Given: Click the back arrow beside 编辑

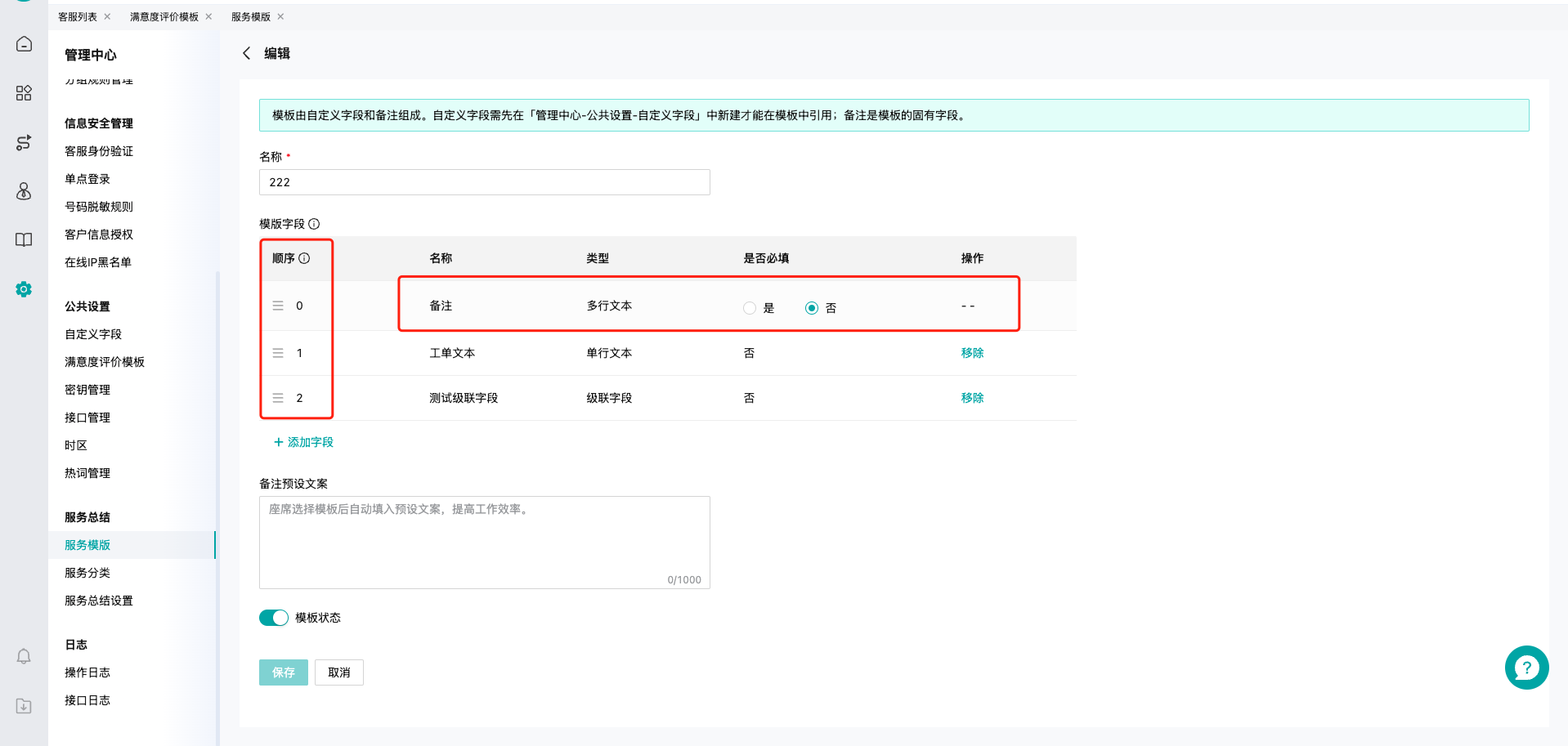Looking at the screenshot, I should pyautogui.click(x=246, y=53).
